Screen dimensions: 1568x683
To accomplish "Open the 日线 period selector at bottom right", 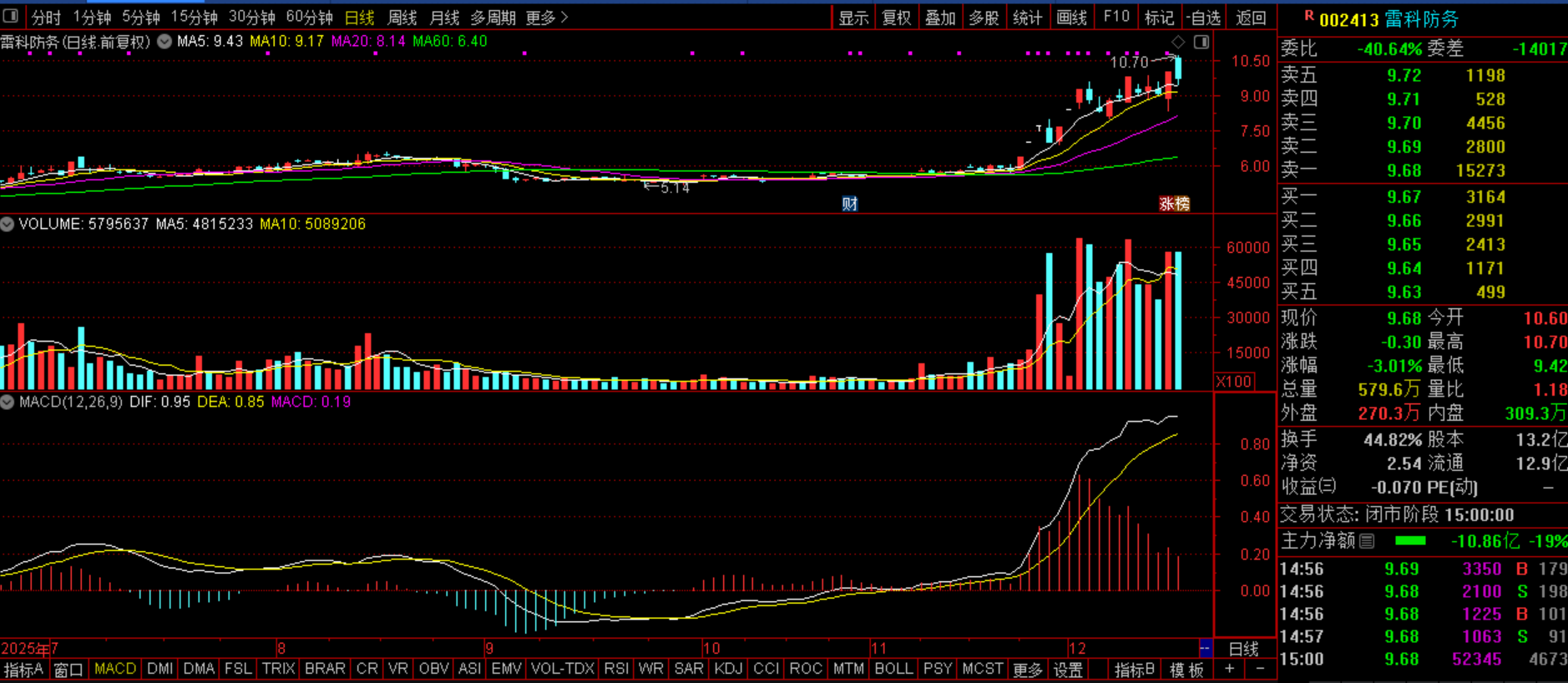I will click(x=1244, y=649).
